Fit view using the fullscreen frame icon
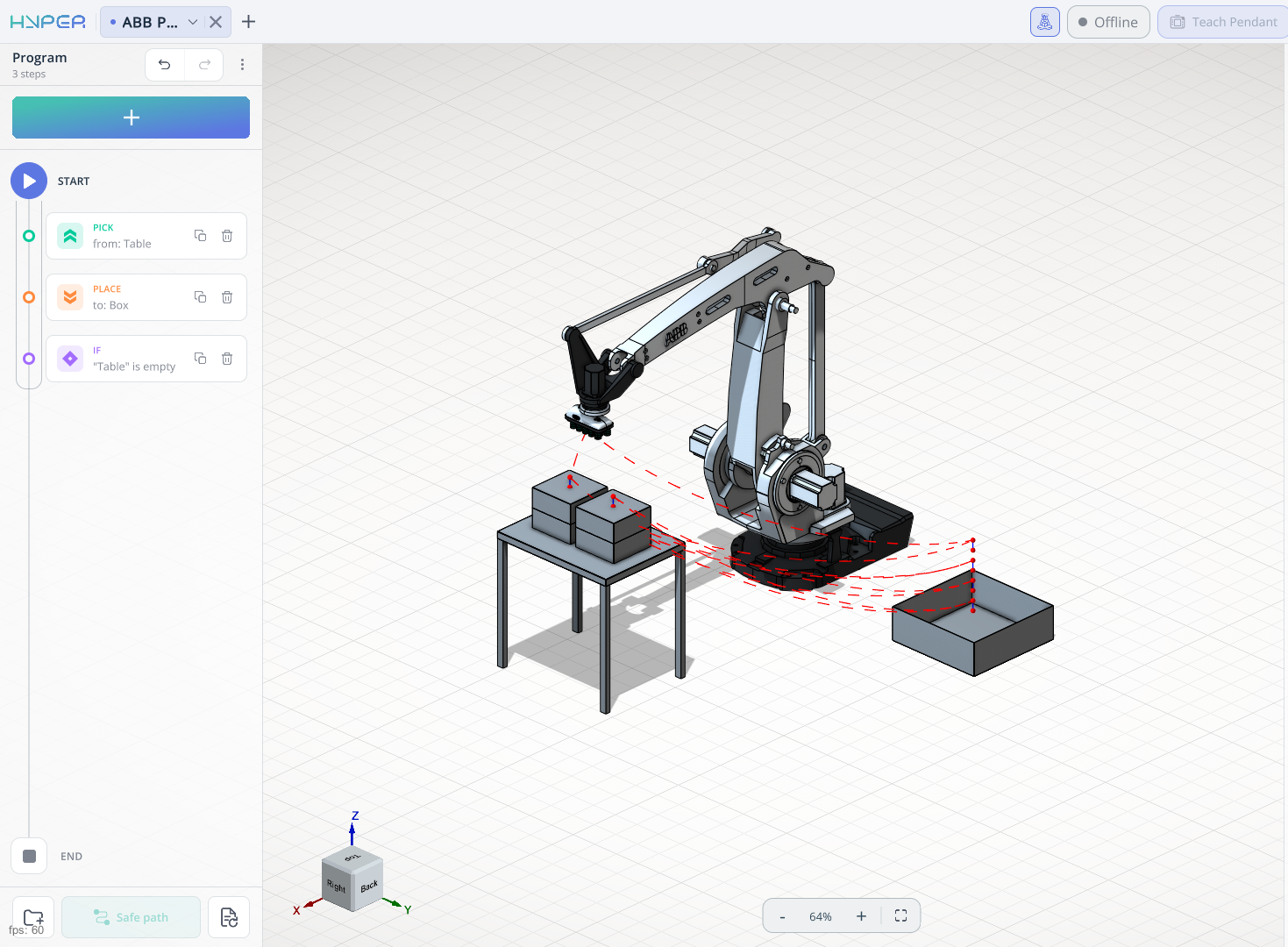 (900, 916)
